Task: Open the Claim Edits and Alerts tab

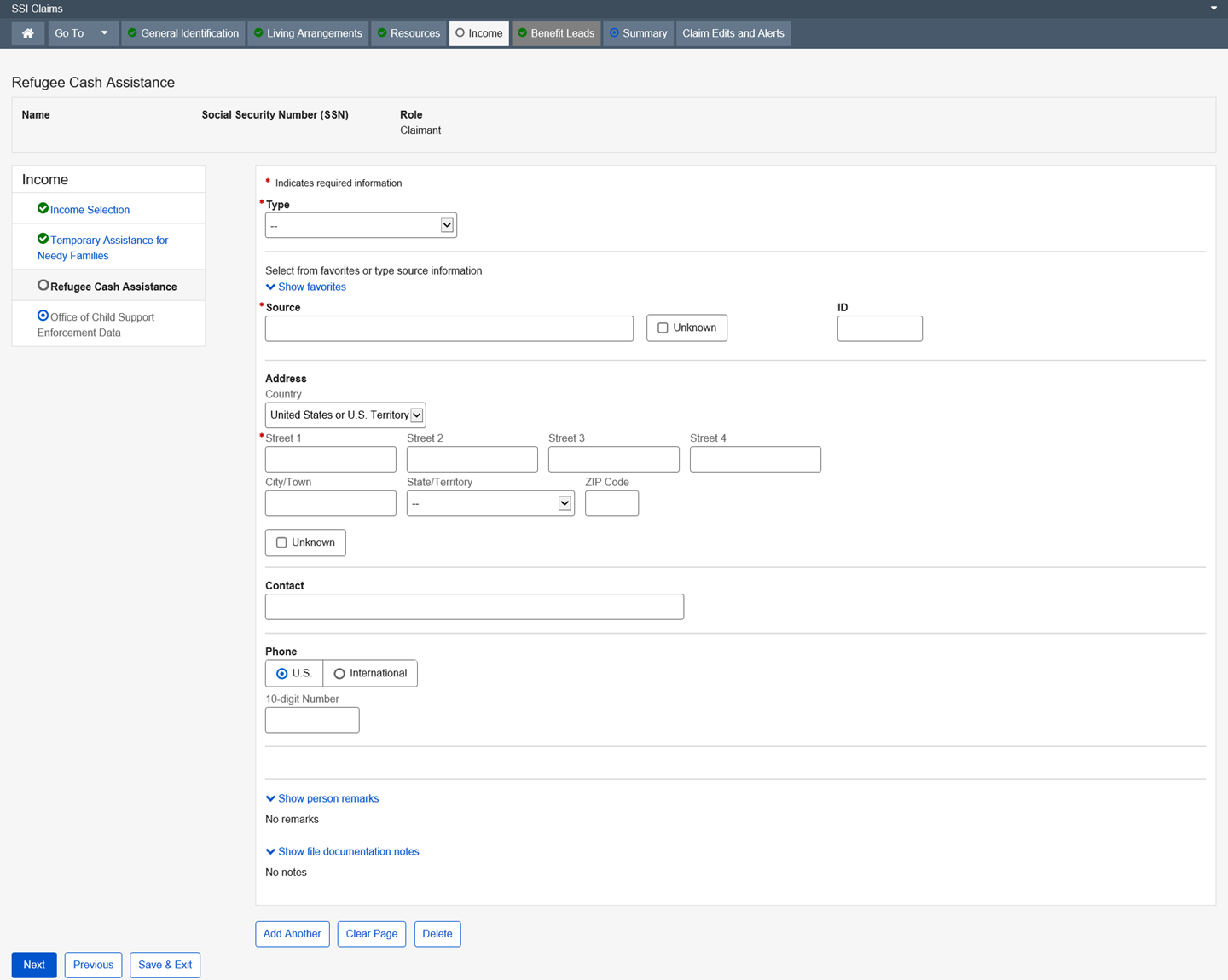Action: 733,33
